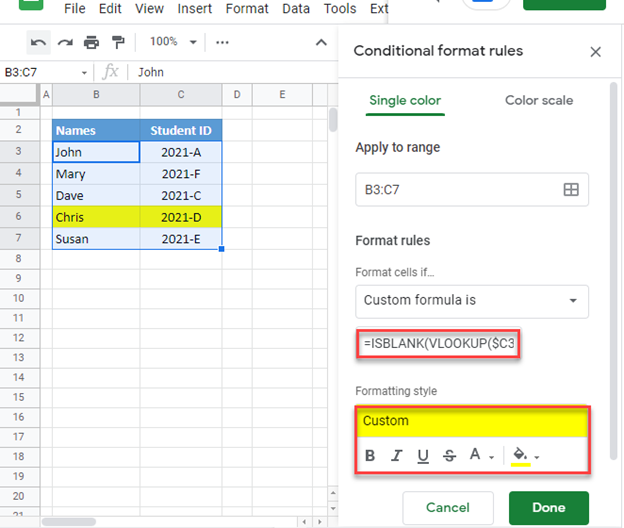
Task: Click the Apply to range B3:C7 field
Action: point(472,189)
